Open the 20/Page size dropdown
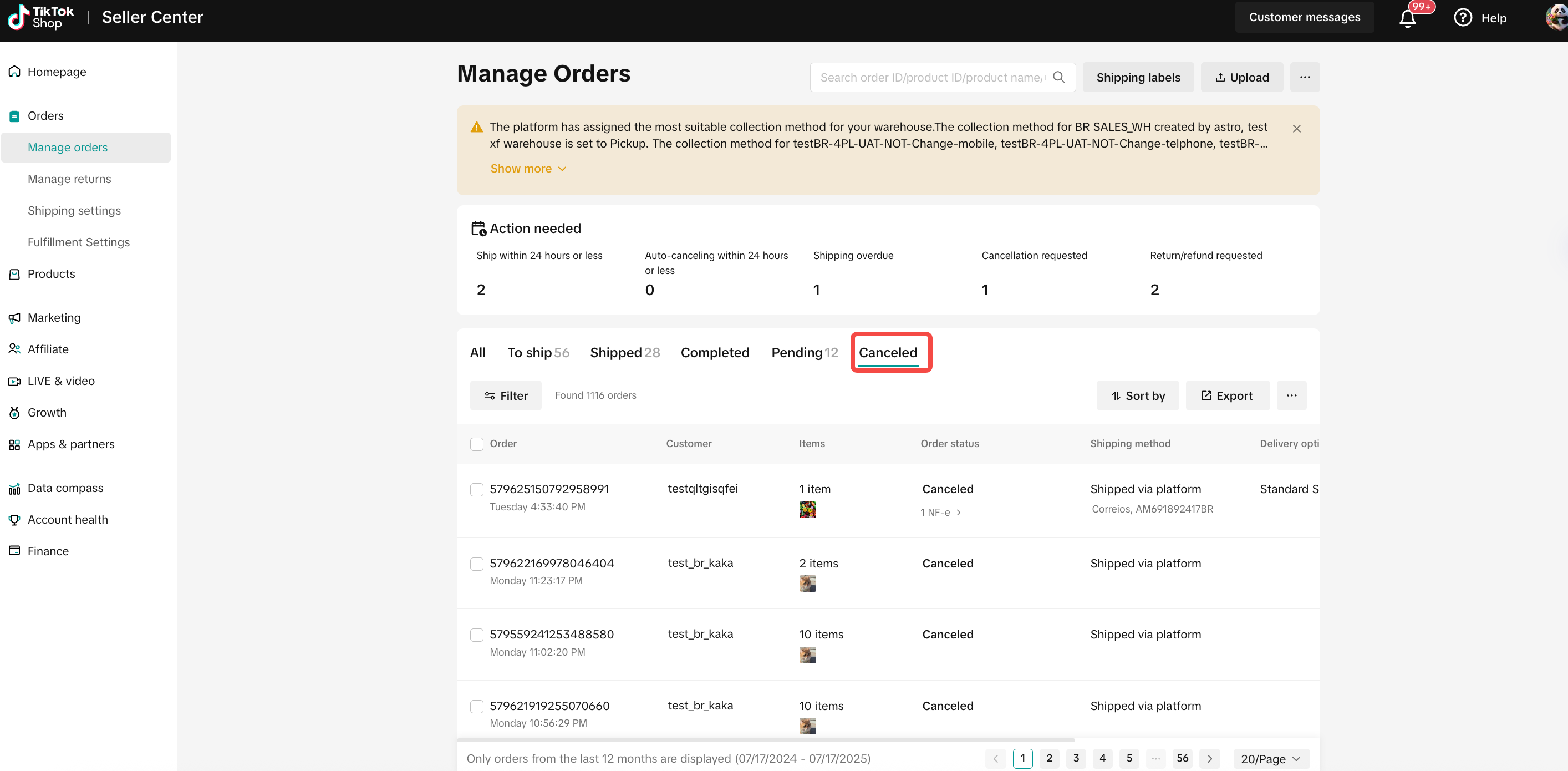The height and width of the screenshot is (771, 1568). (1271, 759)
